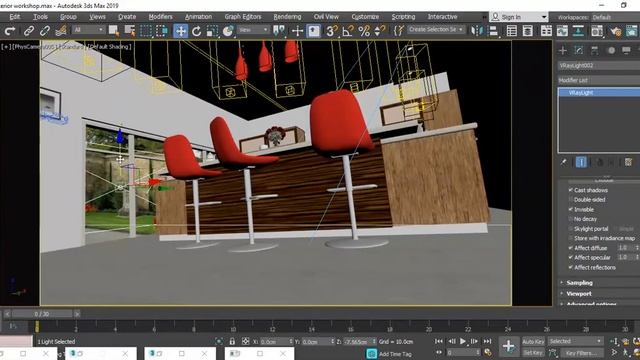Open Workspaces Default dropdown
Screen dimensions: 640x360
tap(616, 17)
